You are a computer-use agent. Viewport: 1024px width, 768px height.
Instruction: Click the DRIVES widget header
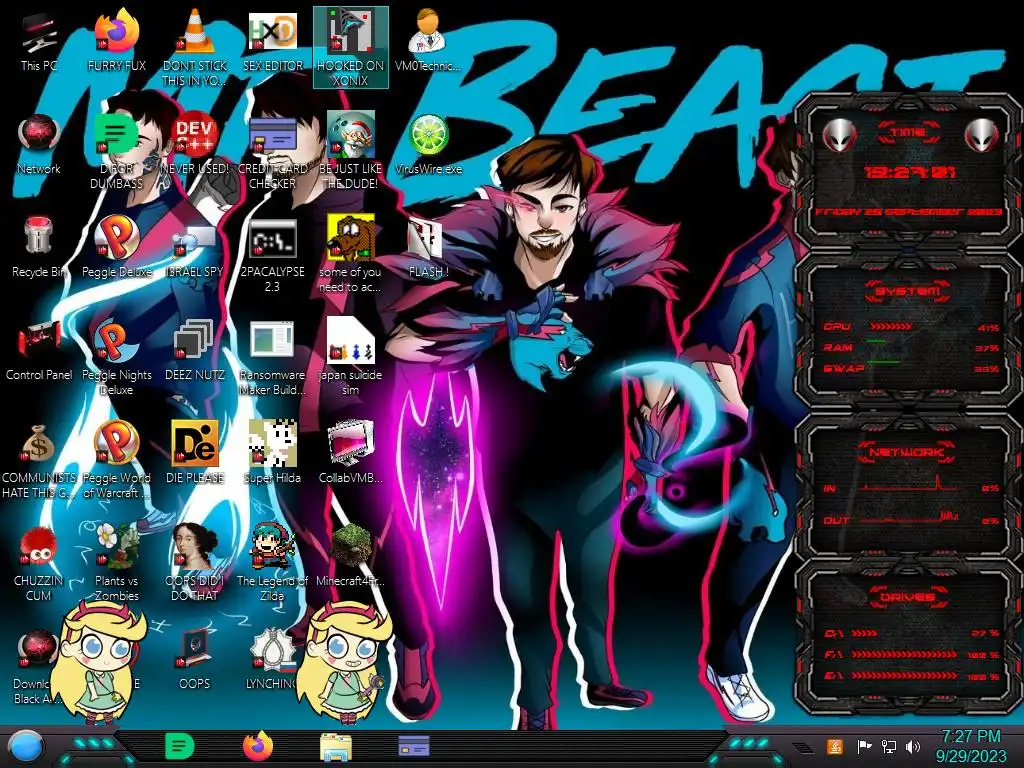click(x=908, y=596)
